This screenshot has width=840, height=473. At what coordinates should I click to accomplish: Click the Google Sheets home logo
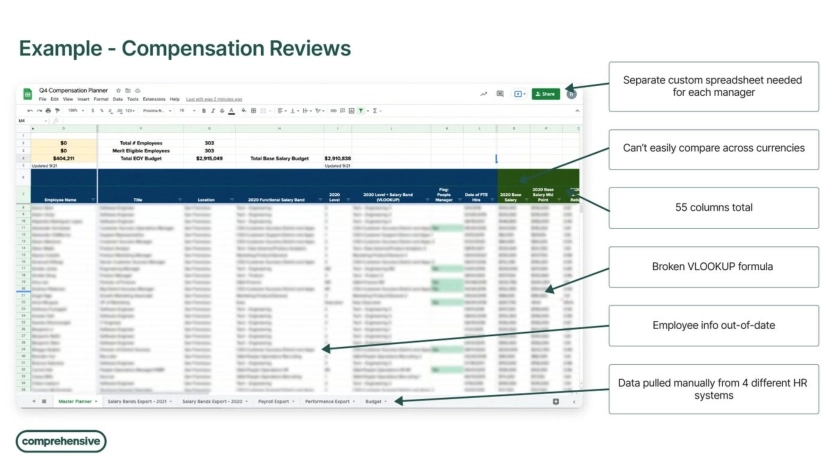(28, 94)
